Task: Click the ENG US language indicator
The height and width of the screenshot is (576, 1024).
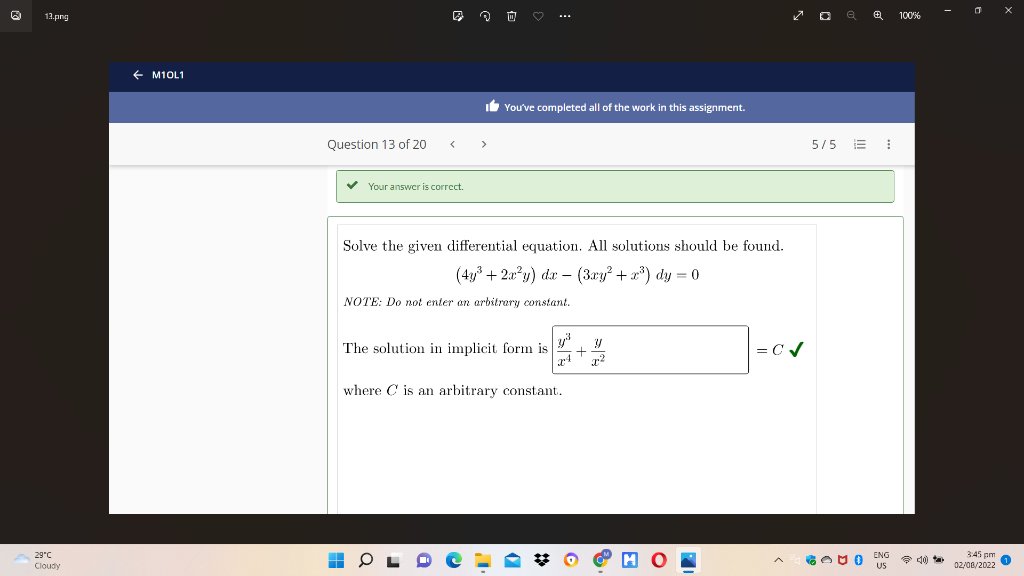Action: click(x=881, y=560)
